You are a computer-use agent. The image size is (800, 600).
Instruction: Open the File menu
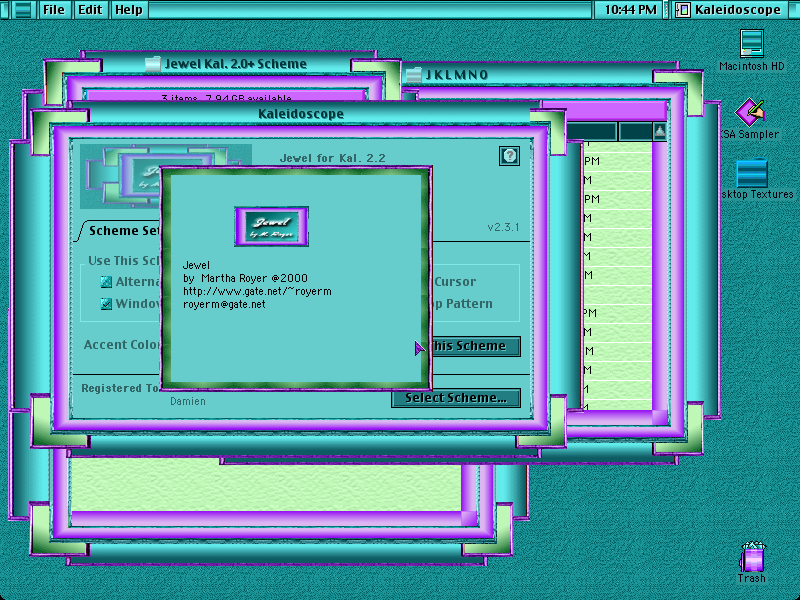[x=54, y=10]
